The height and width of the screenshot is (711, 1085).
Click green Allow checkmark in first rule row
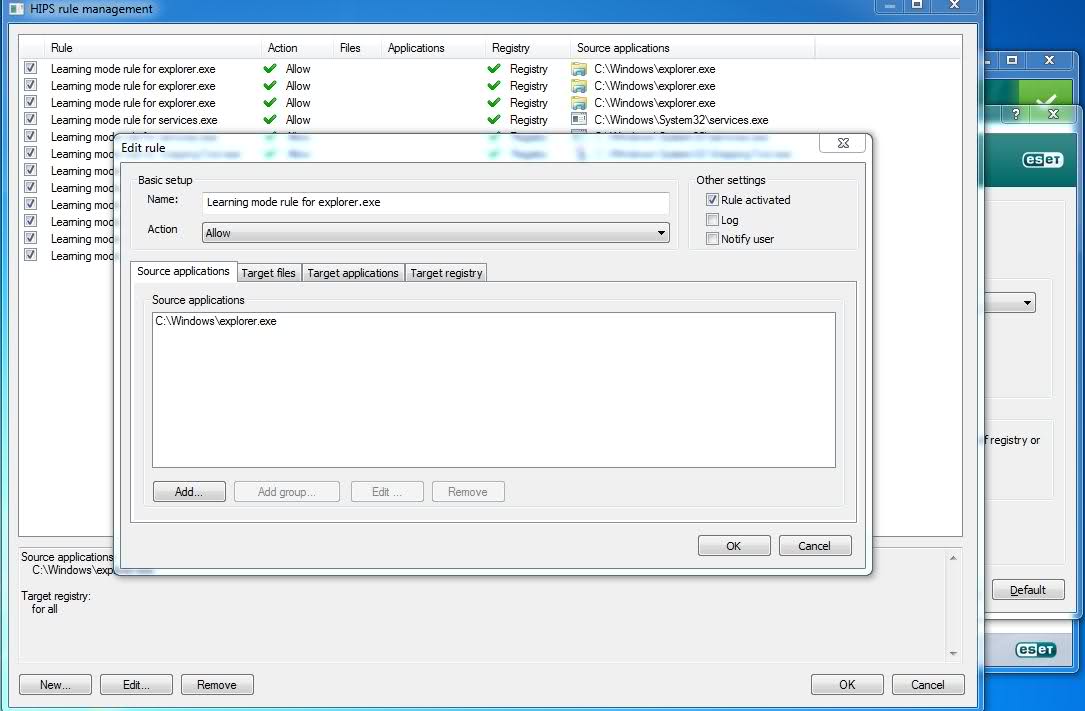[269, 69]
